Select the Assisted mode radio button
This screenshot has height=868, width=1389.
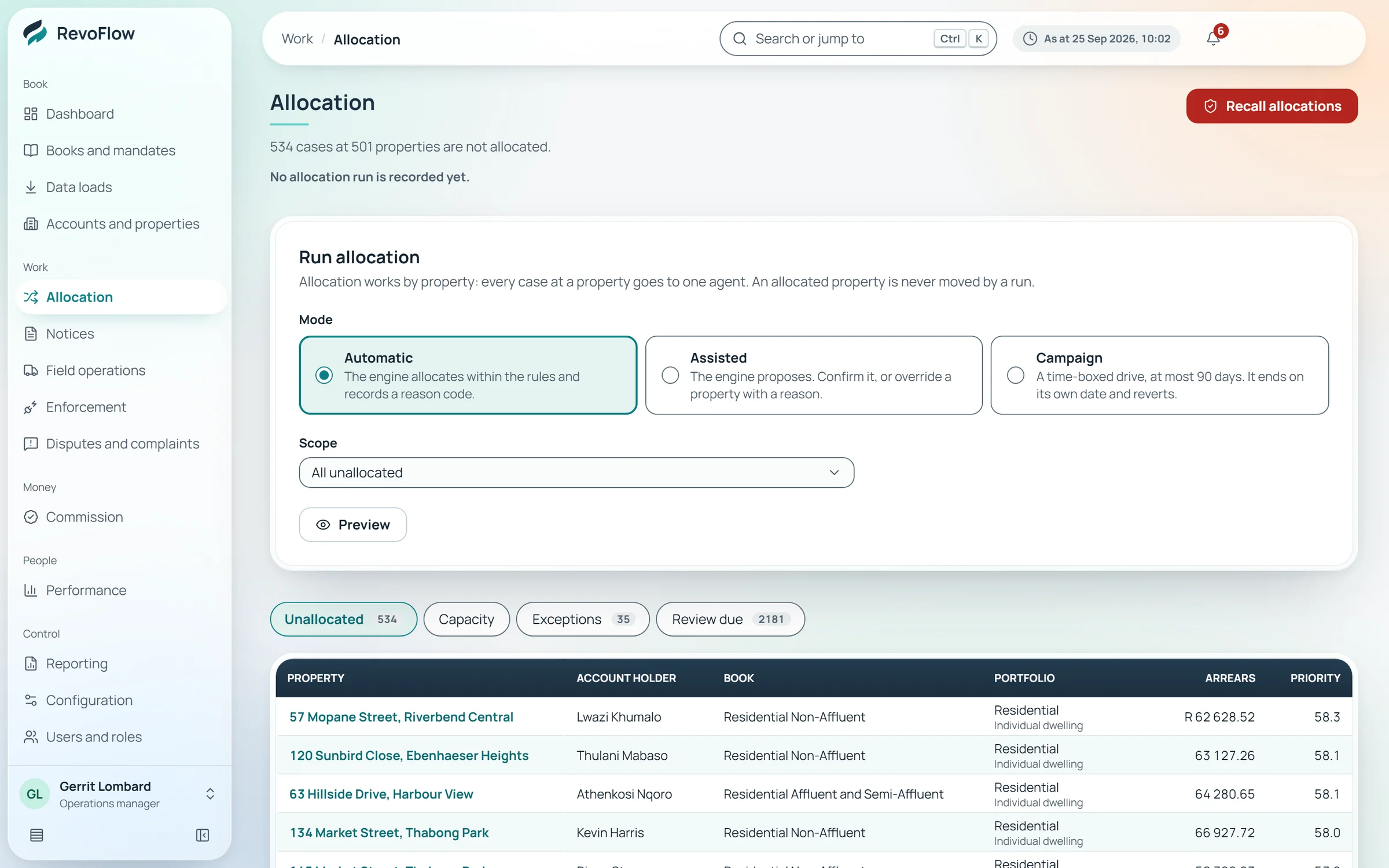(x=670, y=376)
